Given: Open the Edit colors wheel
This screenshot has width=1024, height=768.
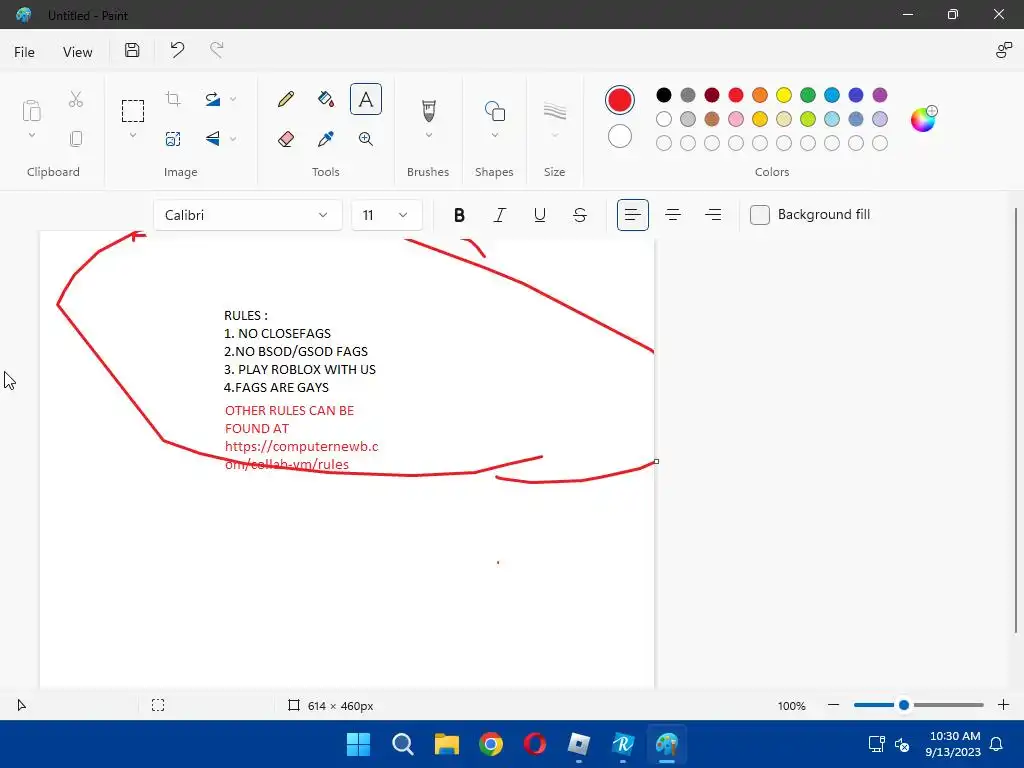Looking at the screenshot, I should (923, 119).
